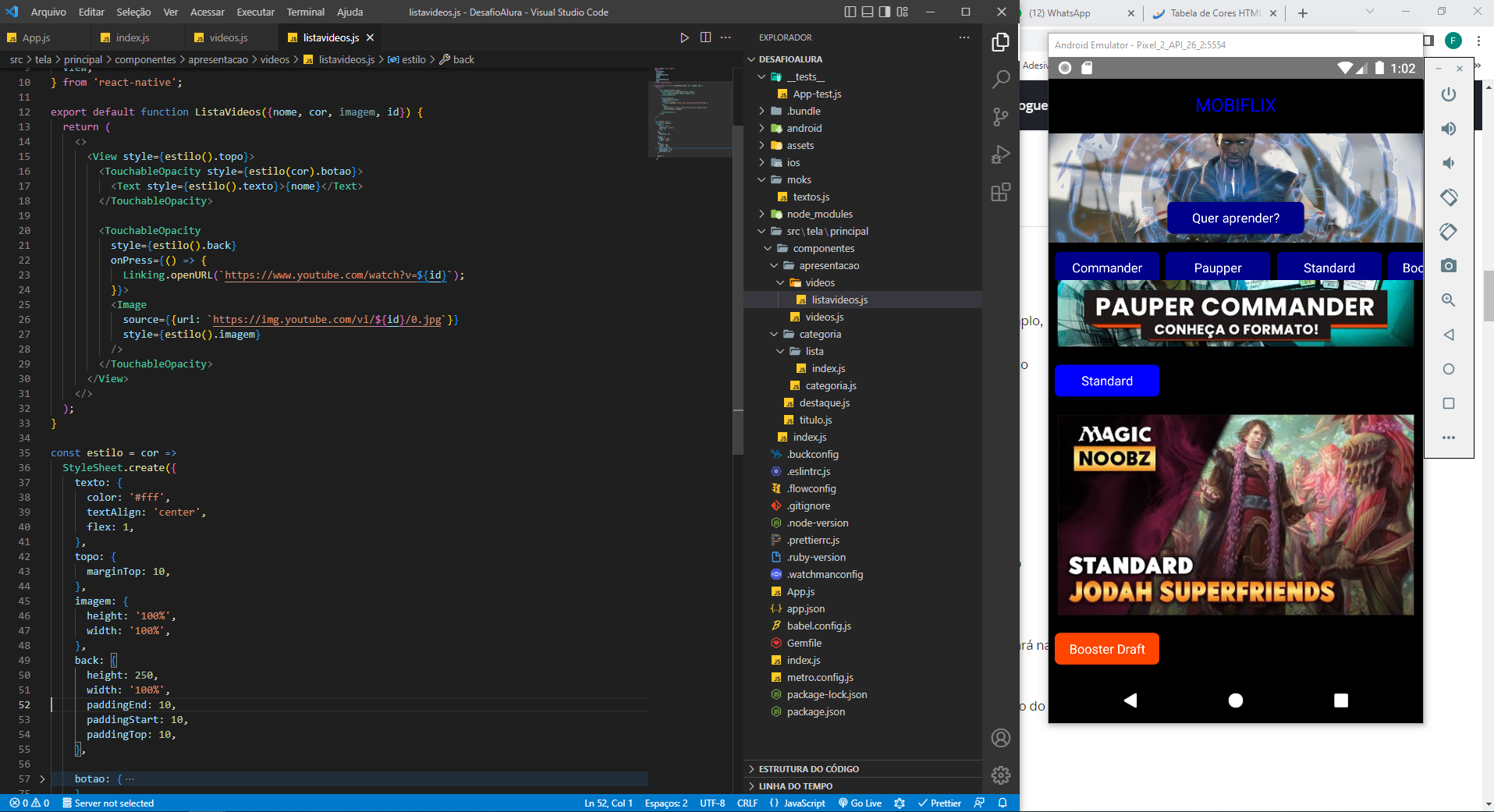Click the editor minimap

click(x=690, y=113)
